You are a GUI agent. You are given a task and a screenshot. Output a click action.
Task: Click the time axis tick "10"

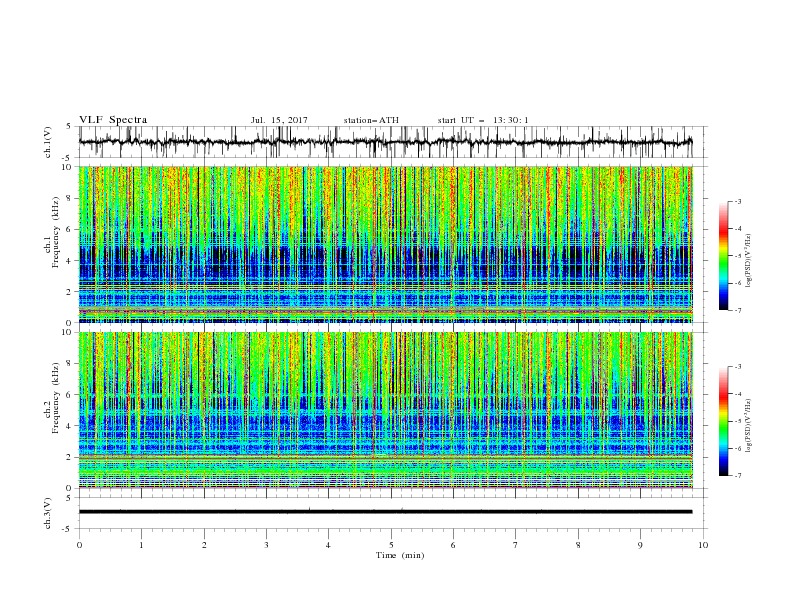(703, 545)
